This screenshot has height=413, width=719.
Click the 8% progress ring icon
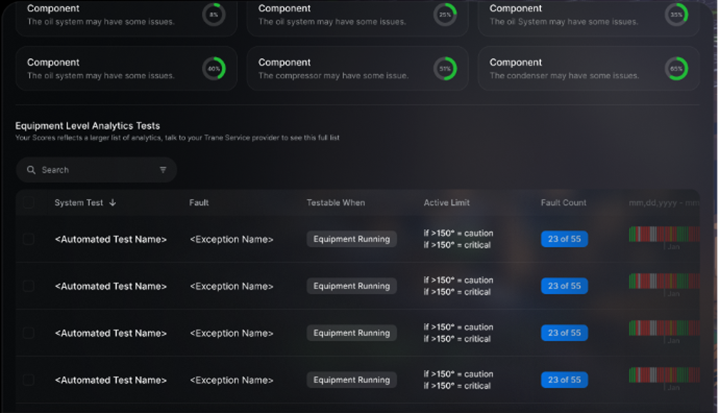click(x=214, y=15)
